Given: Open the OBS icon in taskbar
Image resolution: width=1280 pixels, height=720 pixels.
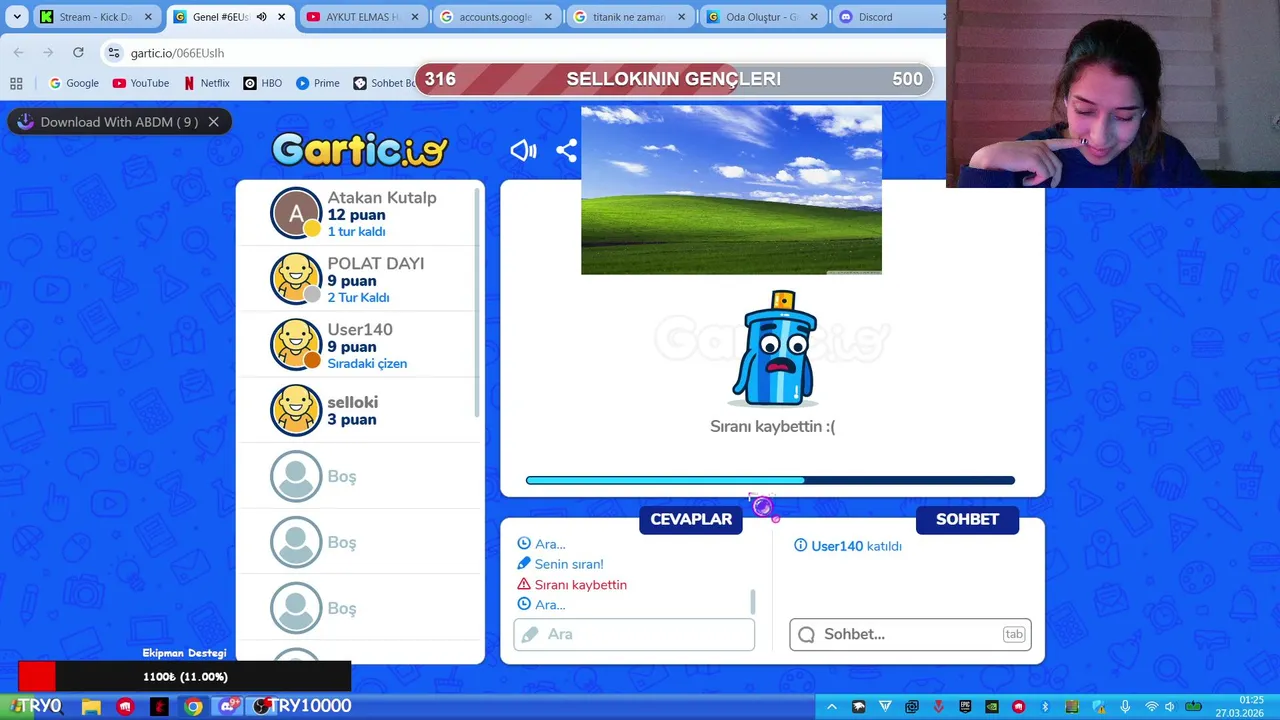Looking at the screenshot, I should point(261,706).
